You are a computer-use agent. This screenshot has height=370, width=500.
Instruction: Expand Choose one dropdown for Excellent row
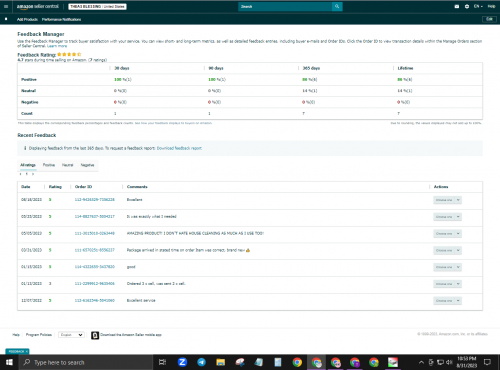point(447,200)
